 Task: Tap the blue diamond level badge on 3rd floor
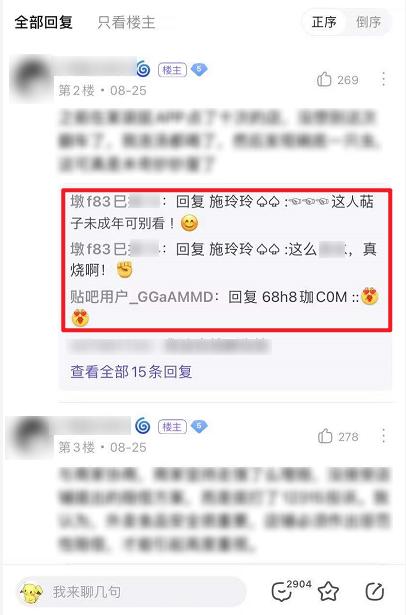pos(199,426)
